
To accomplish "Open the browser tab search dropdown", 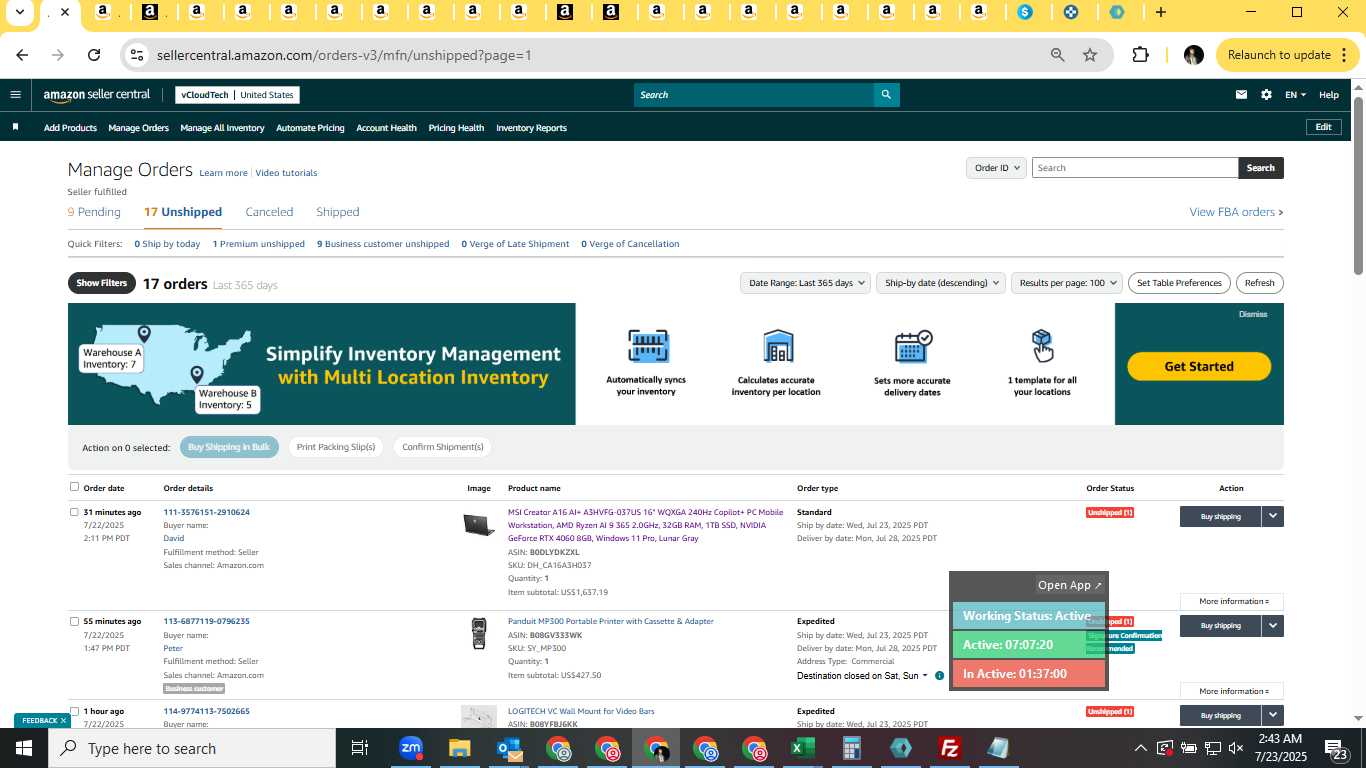I will click(x=19, y=12).
